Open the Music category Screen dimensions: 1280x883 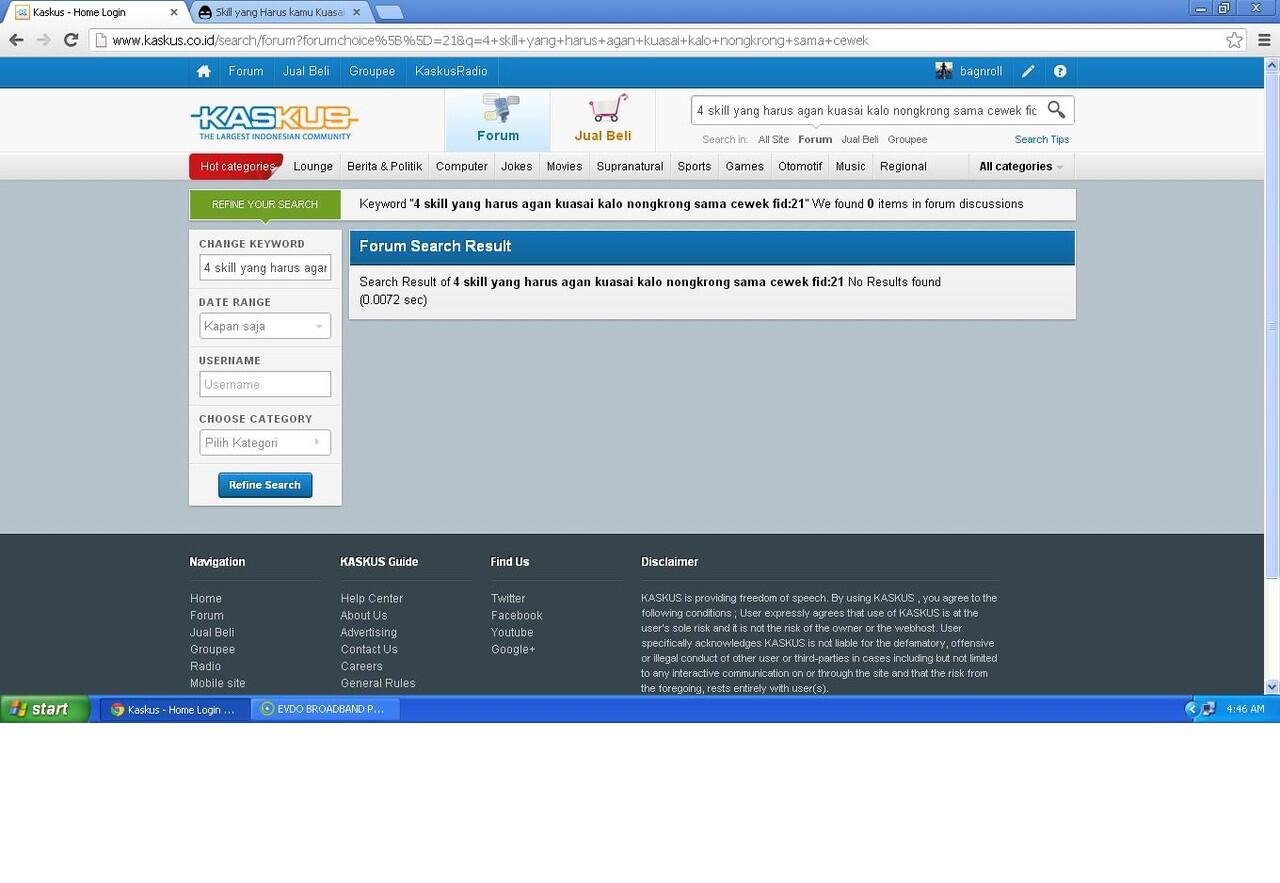click(x=851, y=166)
